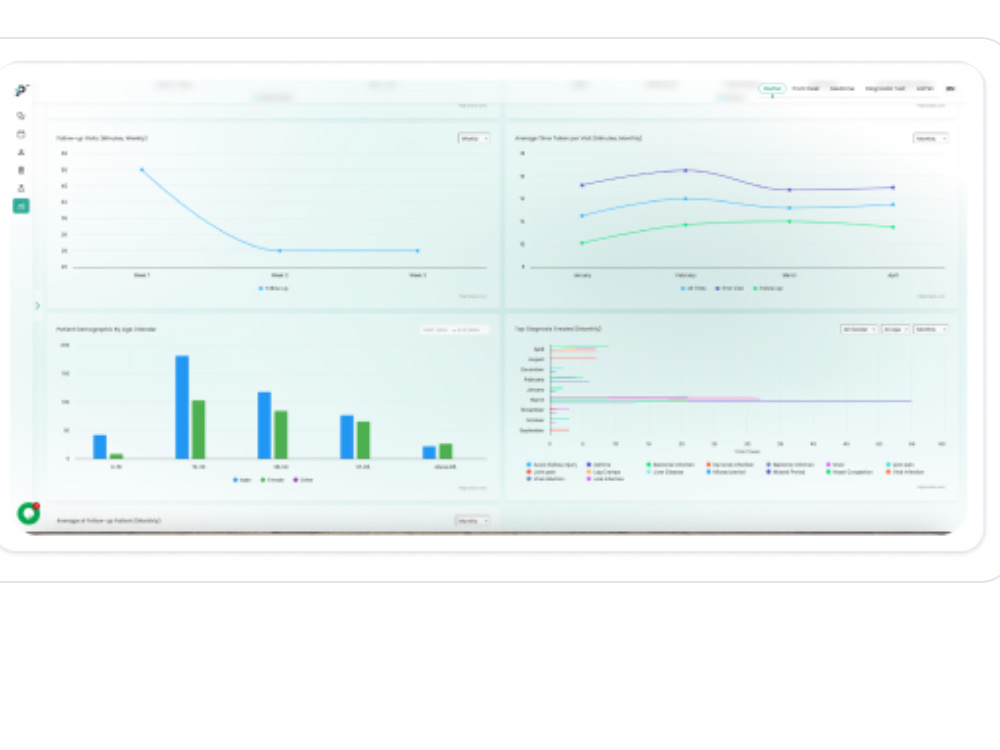Open the age filter dropdown on Top Diagnosis chart
This screenshot has height=750, width=1000.
pos(895,329)
